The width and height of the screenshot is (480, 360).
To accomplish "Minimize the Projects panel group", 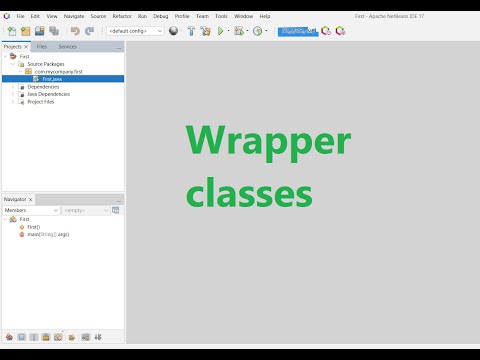I will coord(119,48).
